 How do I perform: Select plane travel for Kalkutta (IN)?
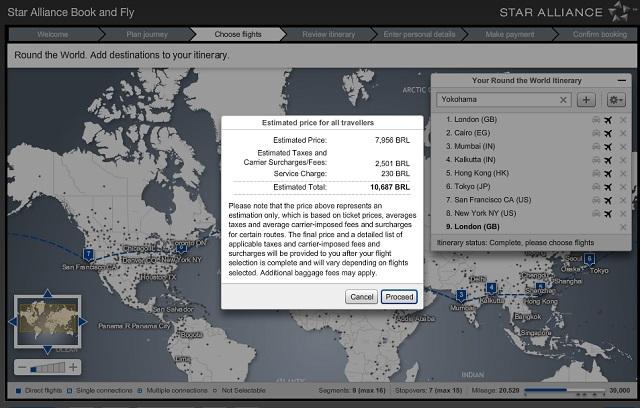pyautogui.click(x=608, y=160)
